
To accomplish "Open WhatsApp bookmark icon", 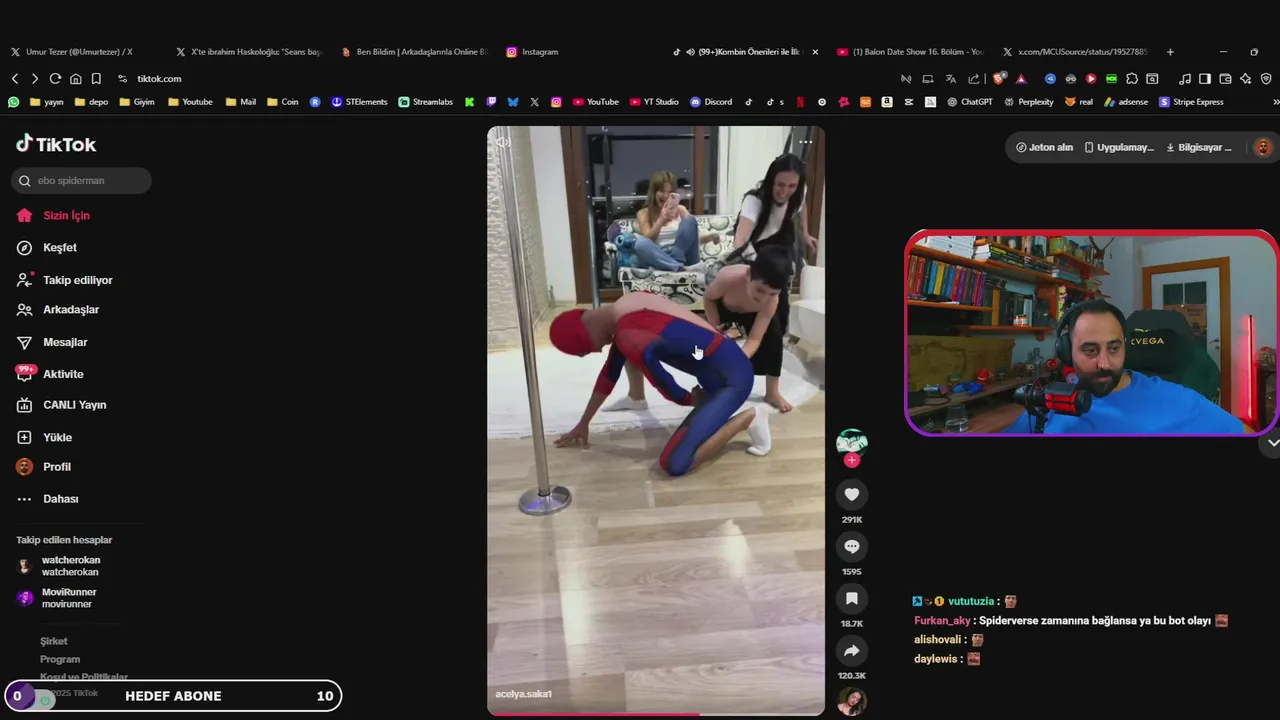I will (x=14, y=102).
